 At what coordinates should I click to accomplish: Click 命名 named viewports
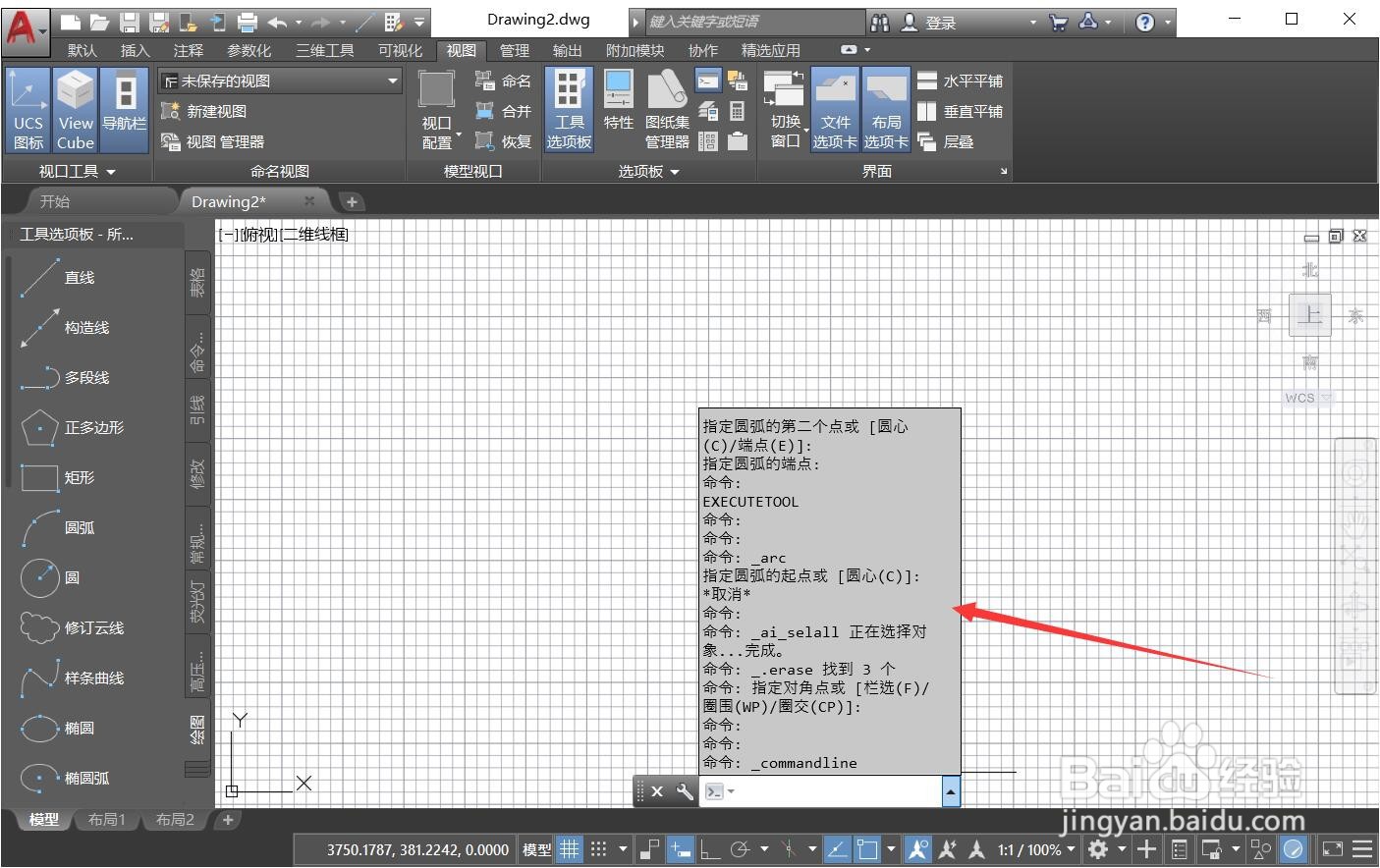pos(503,81)
